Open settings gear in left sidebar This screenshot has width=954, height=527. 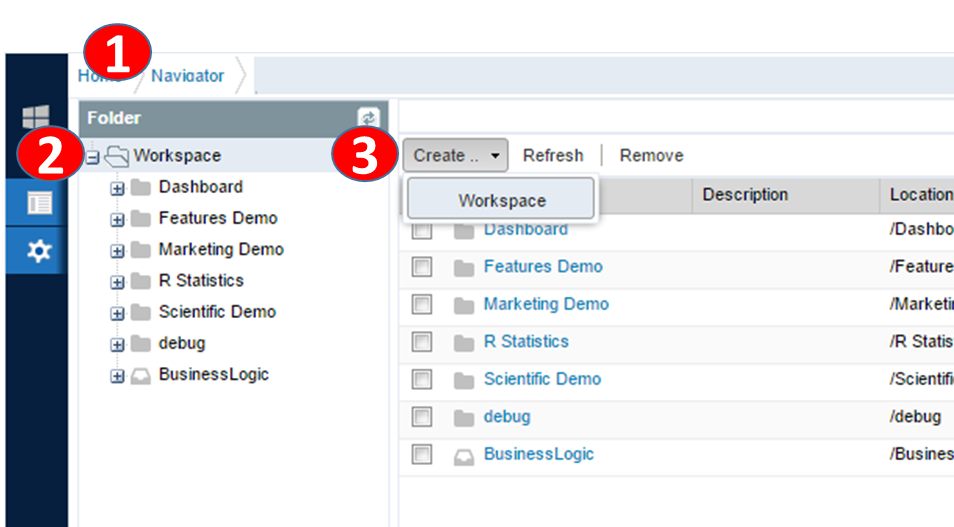coord(39,251)
